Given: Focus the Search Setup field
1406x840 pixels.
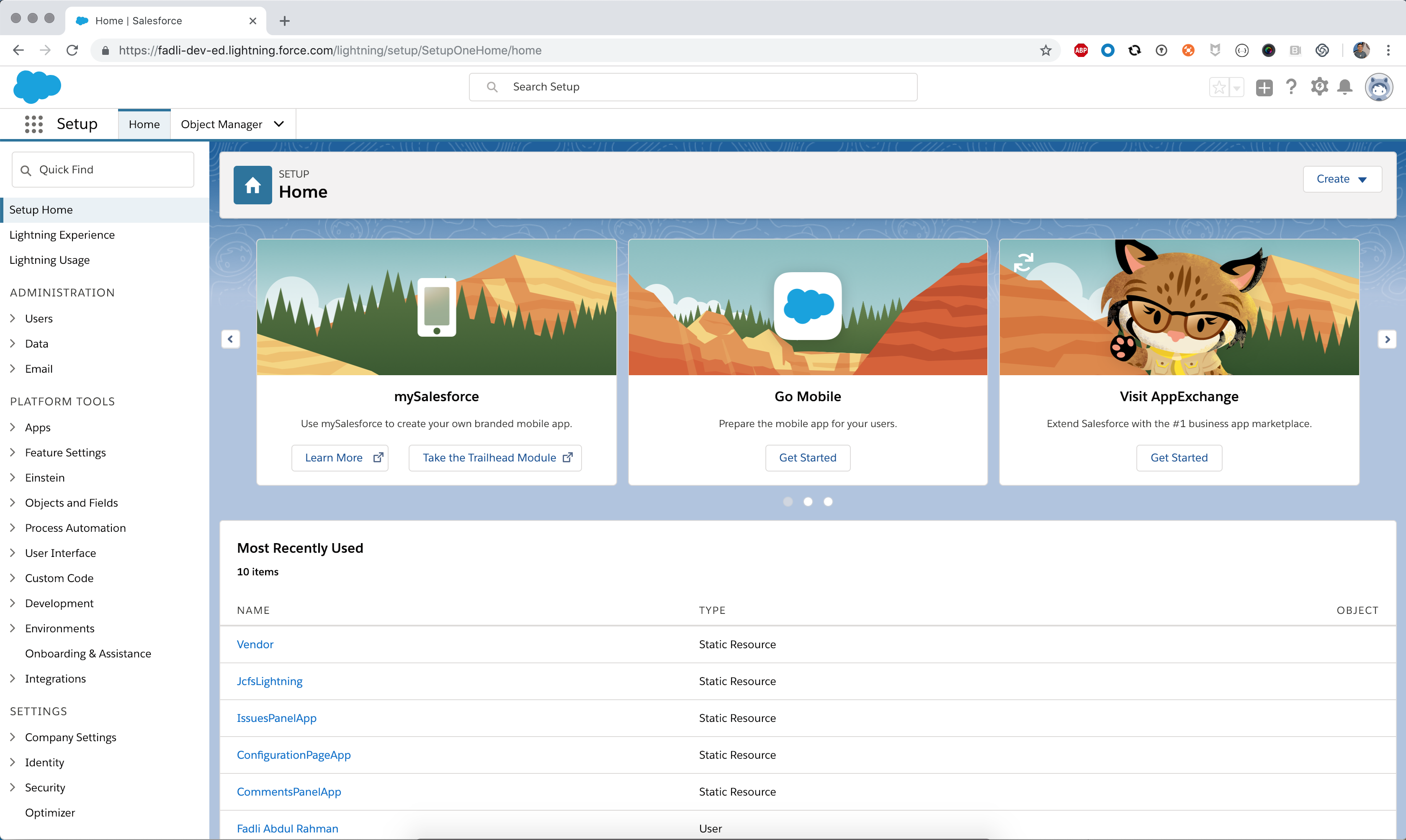Looking at the screenshot, I should pyautogui.click(x=693, y=87).
